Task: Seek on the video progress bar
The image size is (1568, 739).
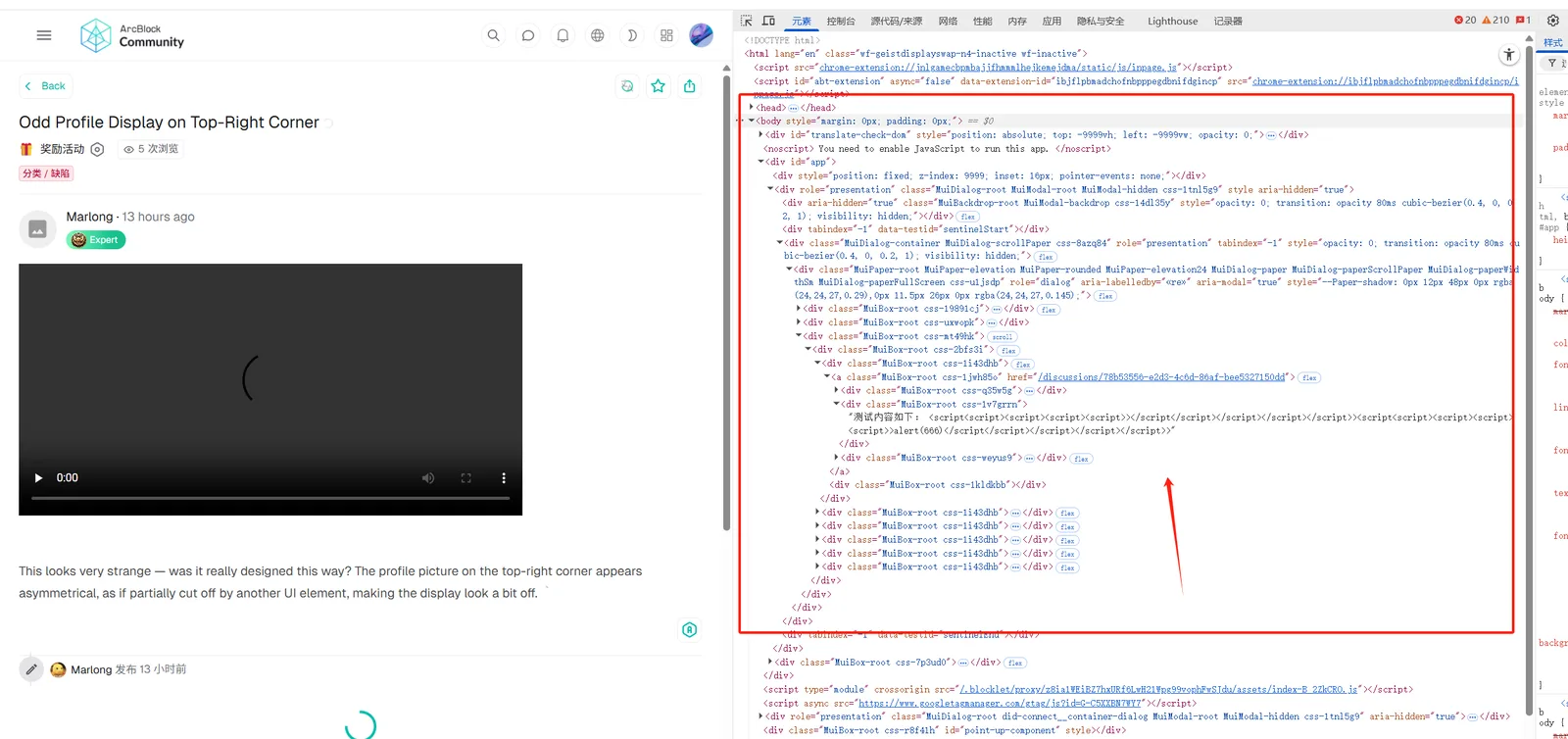Action: pos(270,499)
